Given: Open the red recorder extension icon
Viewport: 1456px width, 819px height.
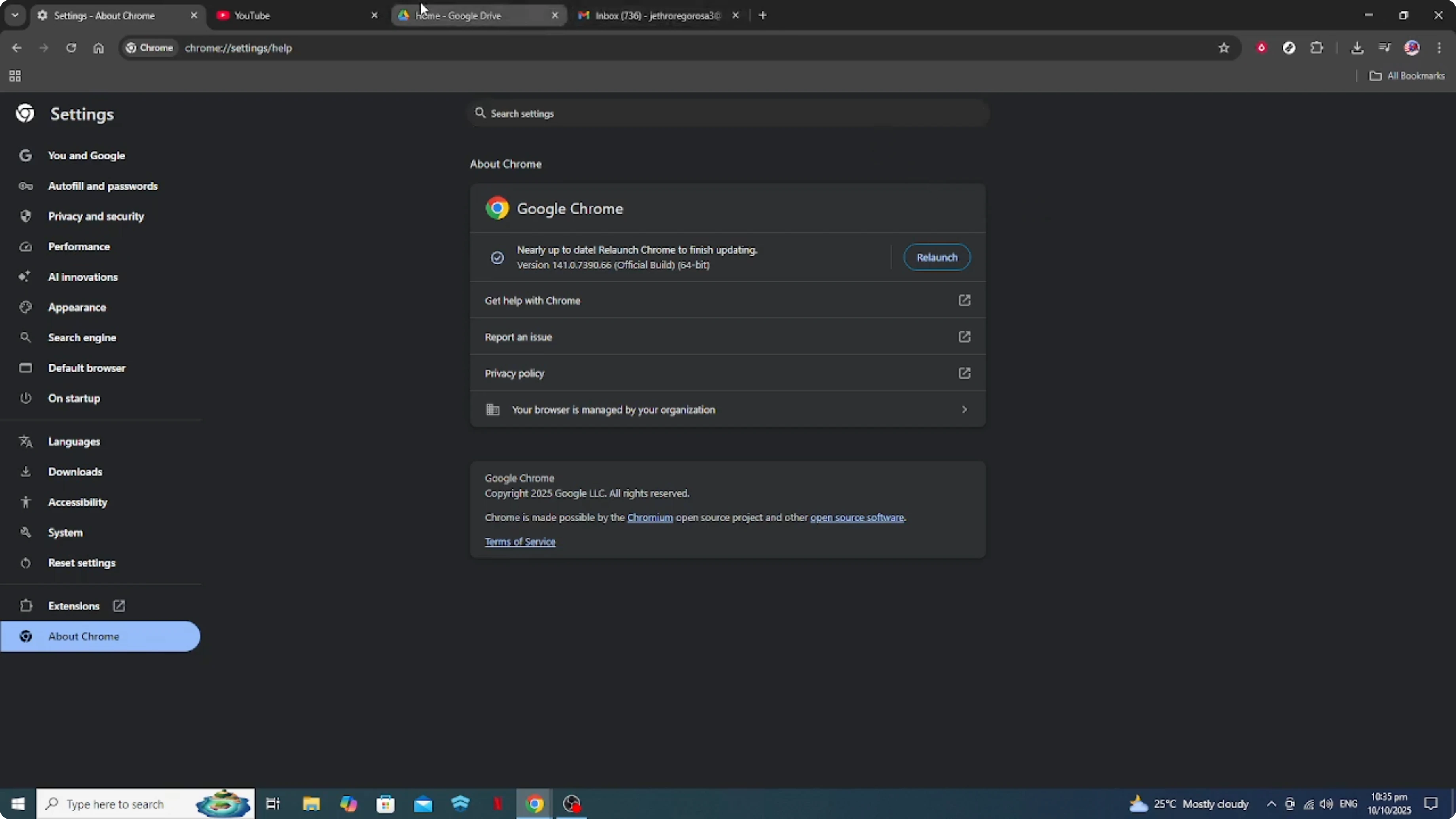Looking at the screenshot, I should coord(1261,48).
